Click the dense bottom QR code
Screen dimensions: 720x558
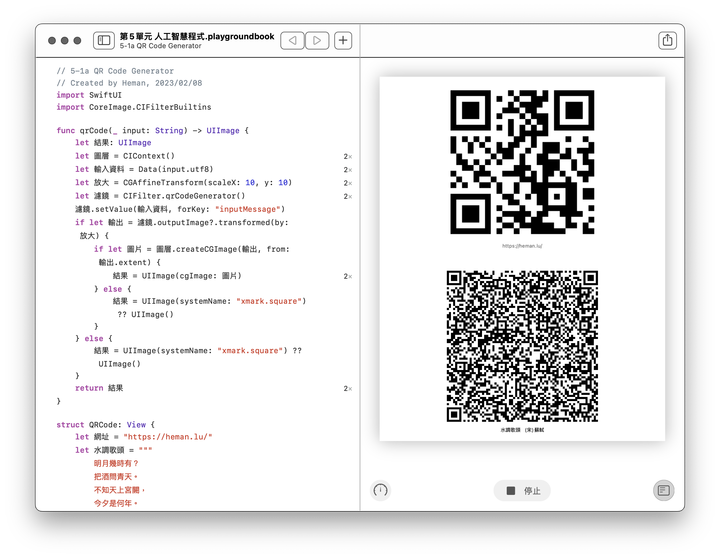pyautogui.click(x=522, y=345)
